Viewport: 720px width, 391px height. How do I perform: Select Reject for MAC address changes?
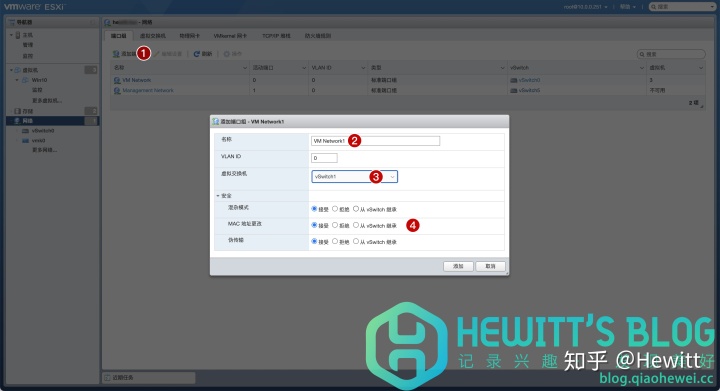coord(335,225)
